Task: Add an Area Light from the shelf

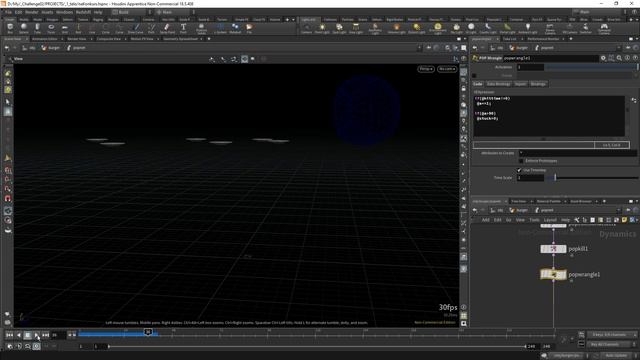Action: tap(356, 28)
